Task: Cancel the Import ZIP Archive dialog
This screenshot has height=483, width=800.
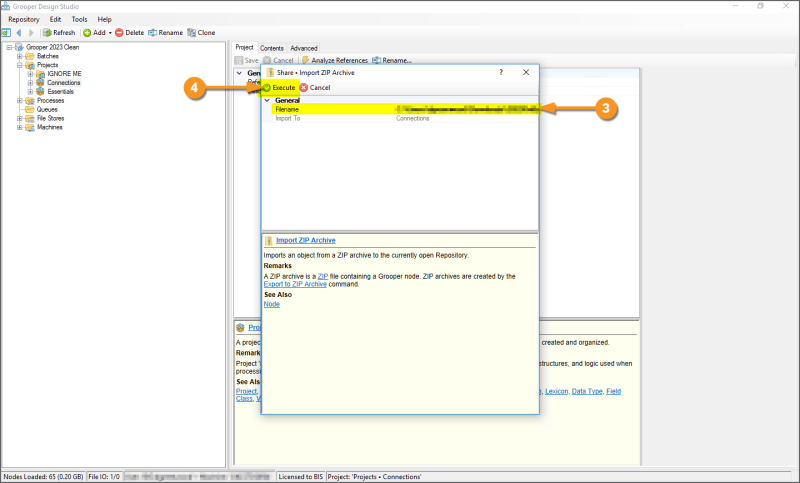Action: click(315, 88)
